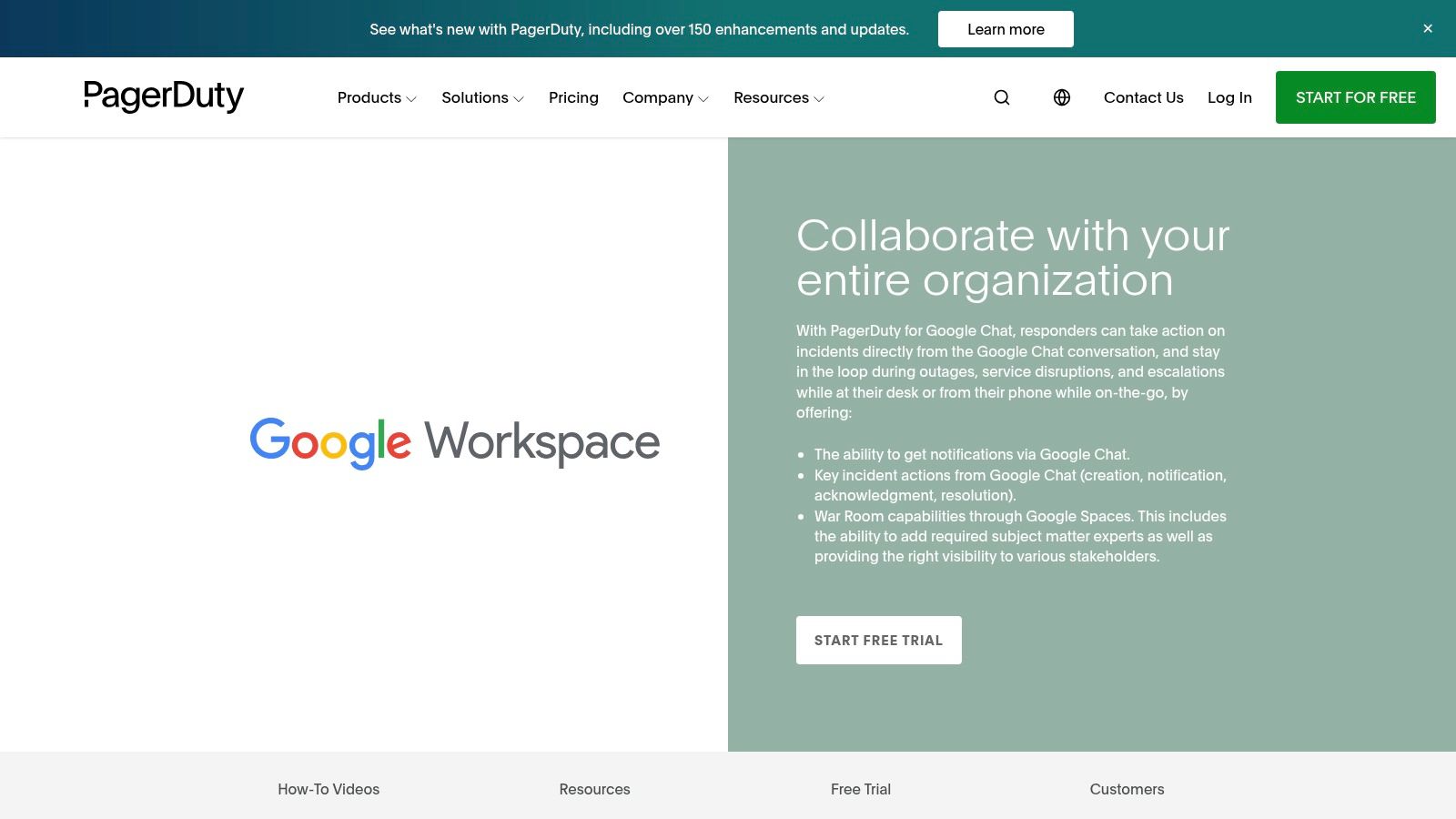Click the enhancements and updates banner text
Image resolution: width=1456 pixels, height=819 pixels.
639,28
